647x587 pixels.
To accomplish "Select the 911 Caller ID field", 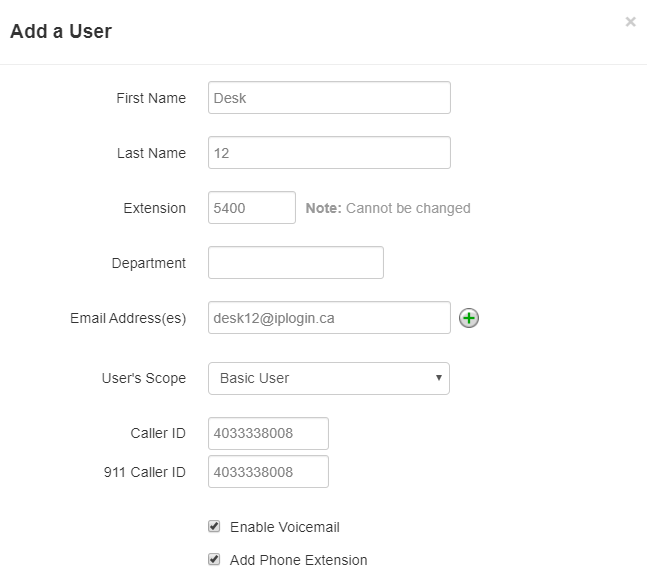I will pyautogui.click(x=268, y=472).
